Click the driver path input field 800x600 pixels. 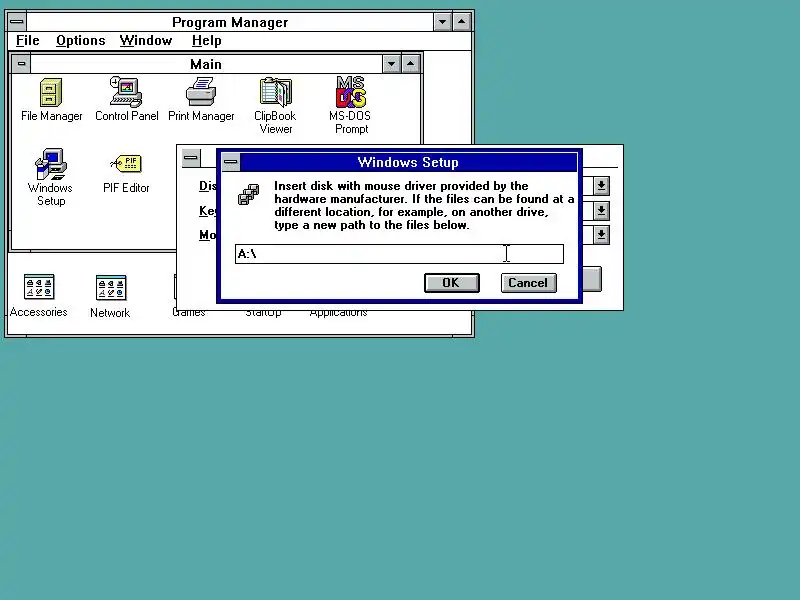click(399, 254)
